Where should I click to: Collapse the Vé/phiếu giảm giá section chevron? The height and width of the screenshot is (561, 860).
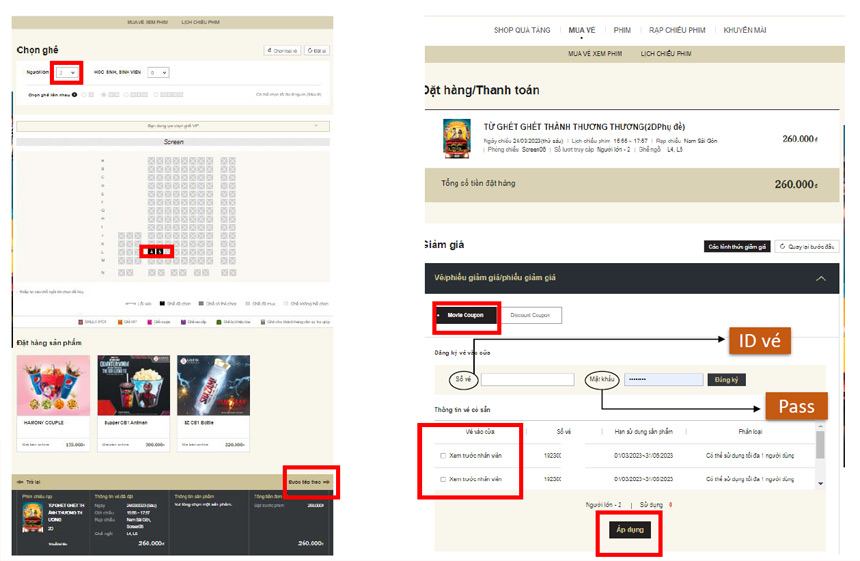click(820, 279)
